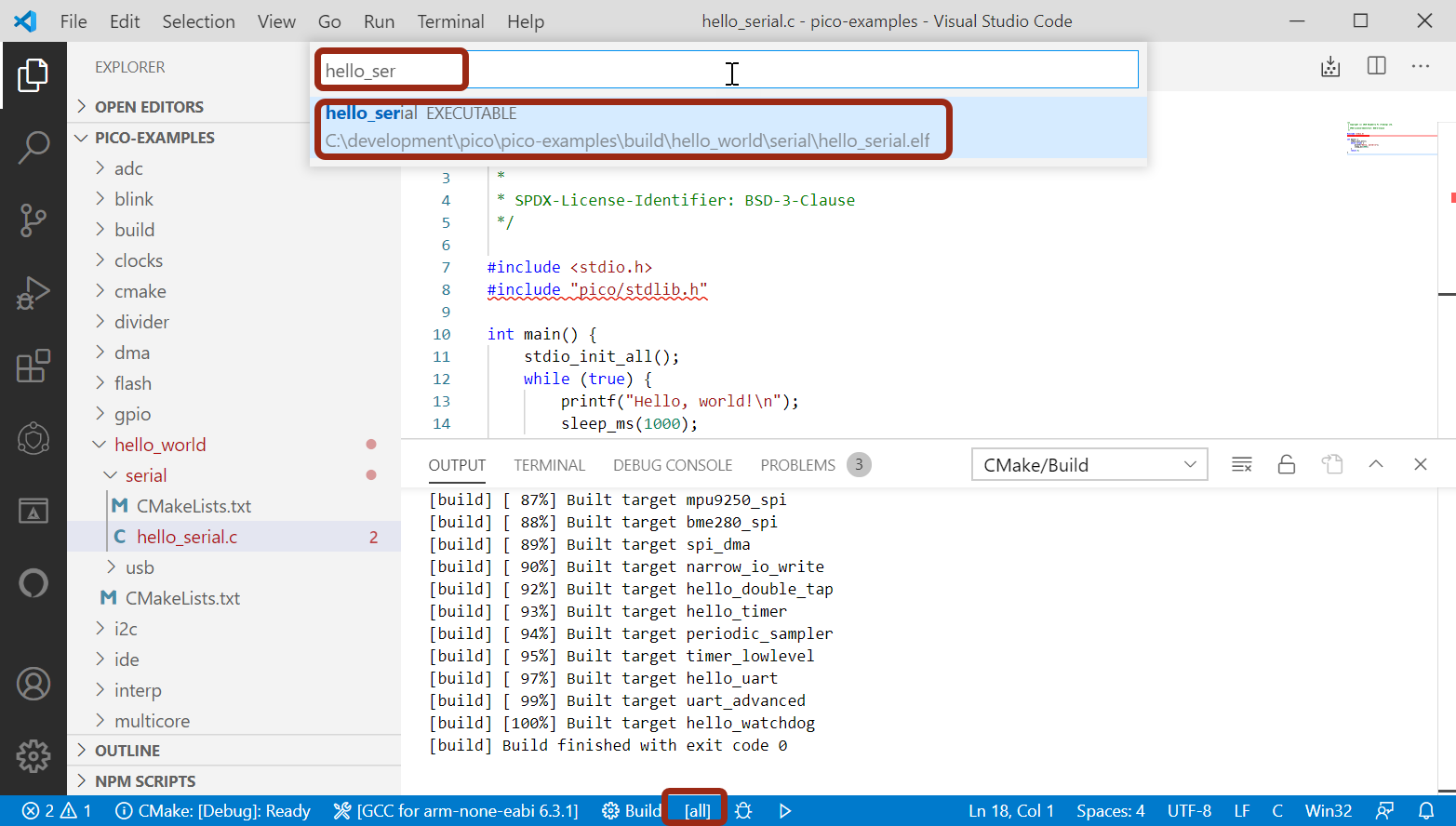Screen dimensions: 1456x826
Task: Open the notifications bell in status bar
Action: (x=1426, y=811)
